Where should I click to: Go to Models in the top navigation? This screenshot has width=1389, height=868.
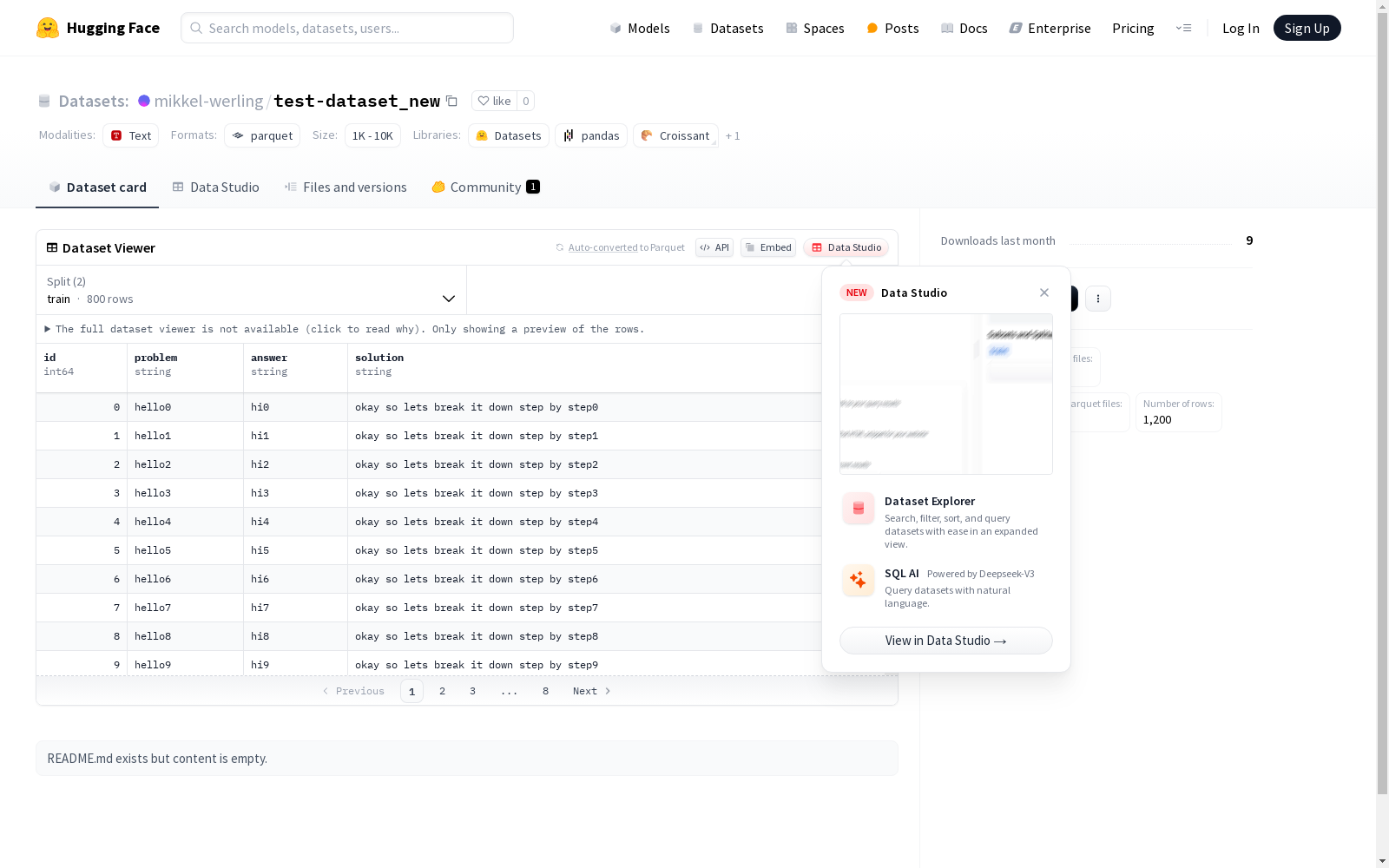coord(640,28)
